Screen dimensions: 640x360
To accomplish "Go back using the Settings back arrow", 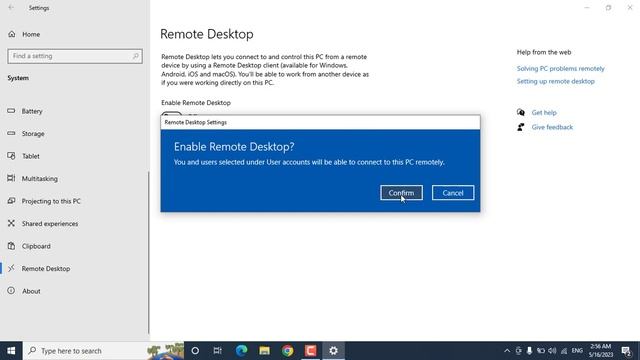I will pyautogui.click(x=11, y=8).
